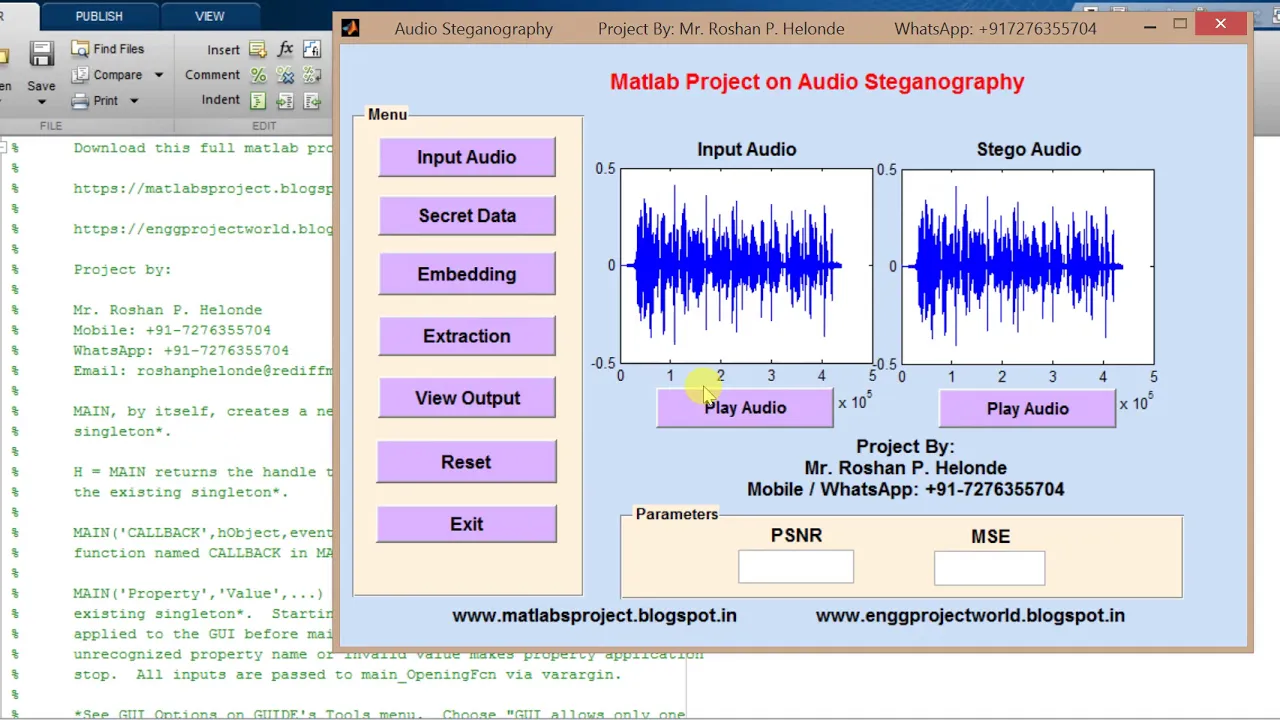The image size is (1280, 720).
Task: Click the Extraction button
Action: (x=467, y=336)
